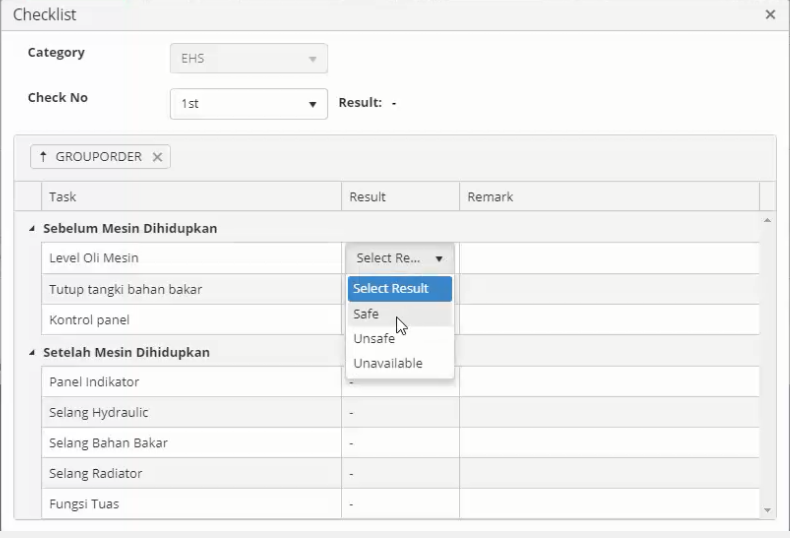Remove the GROUPORDER grouping chip
790x538 pixels.
(x=157, y=157)
